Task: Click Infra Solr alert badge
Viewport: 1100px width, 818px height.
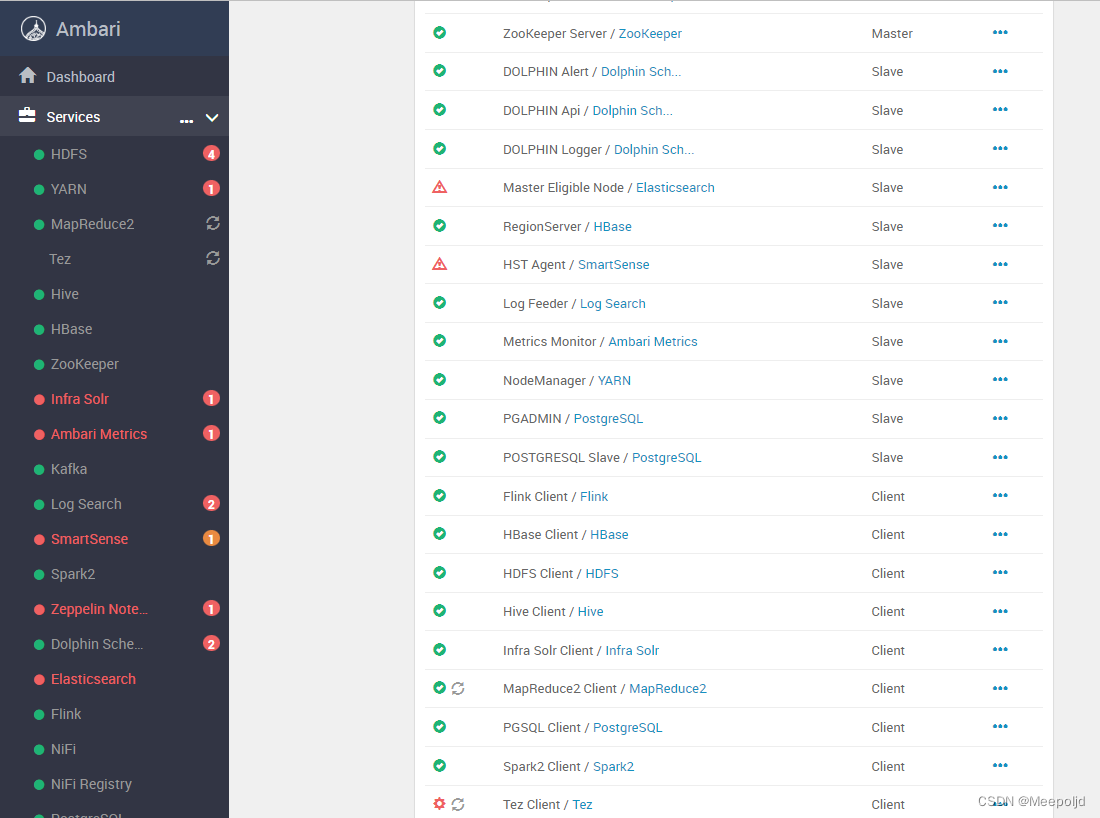Action: coord(211,398)
